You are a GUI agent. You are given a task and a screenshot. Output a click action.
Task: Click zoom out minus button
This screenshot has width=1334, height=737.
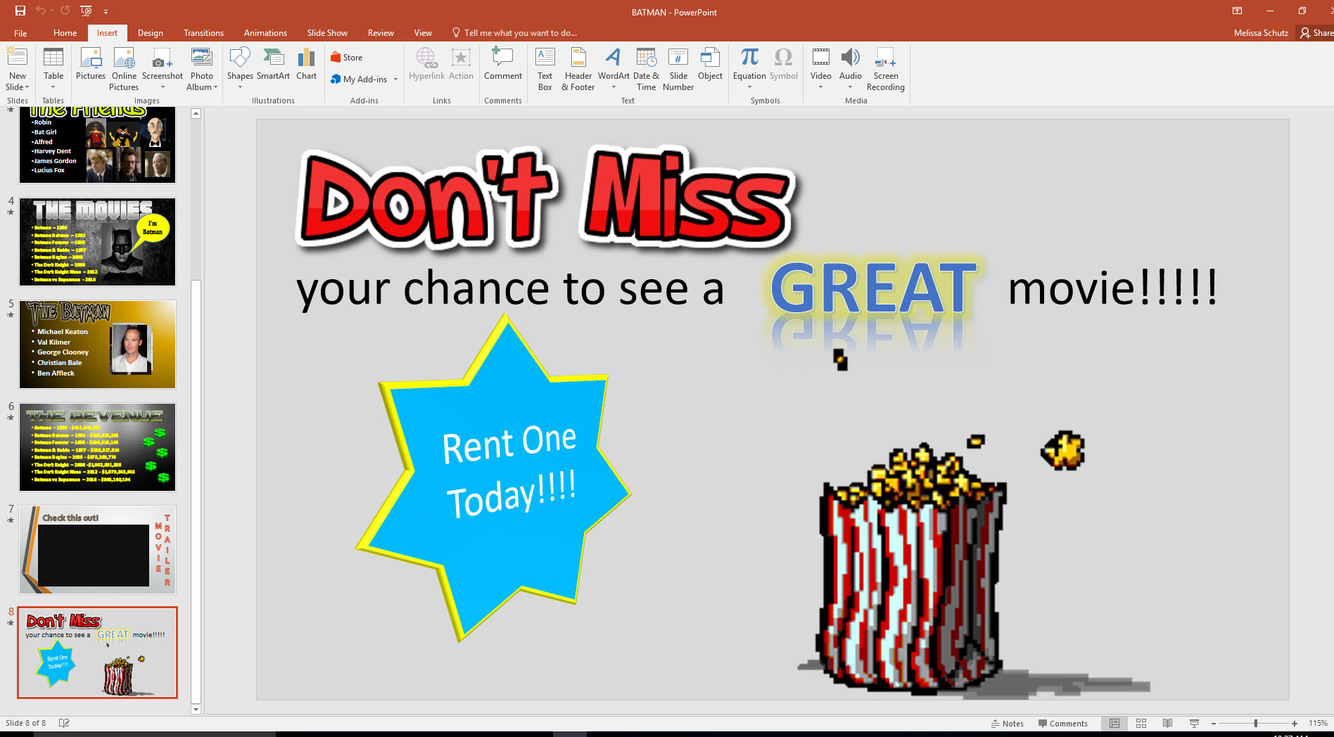click(x=1213, y=723)
